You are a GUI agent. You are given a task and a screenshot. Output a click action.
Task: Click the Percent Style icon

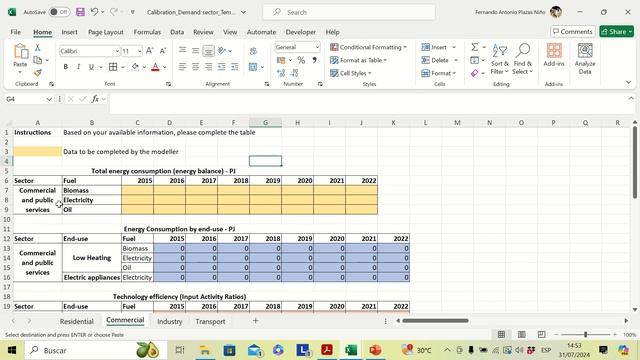(301, 60)
